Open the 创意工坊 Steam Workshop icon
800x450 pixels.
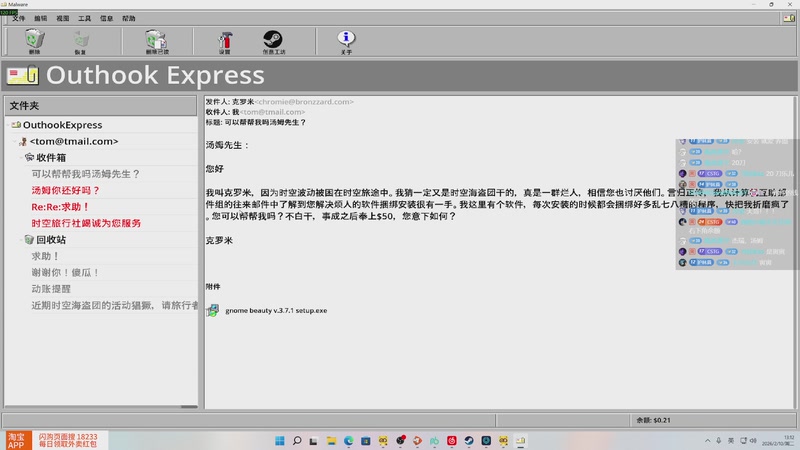273,39
